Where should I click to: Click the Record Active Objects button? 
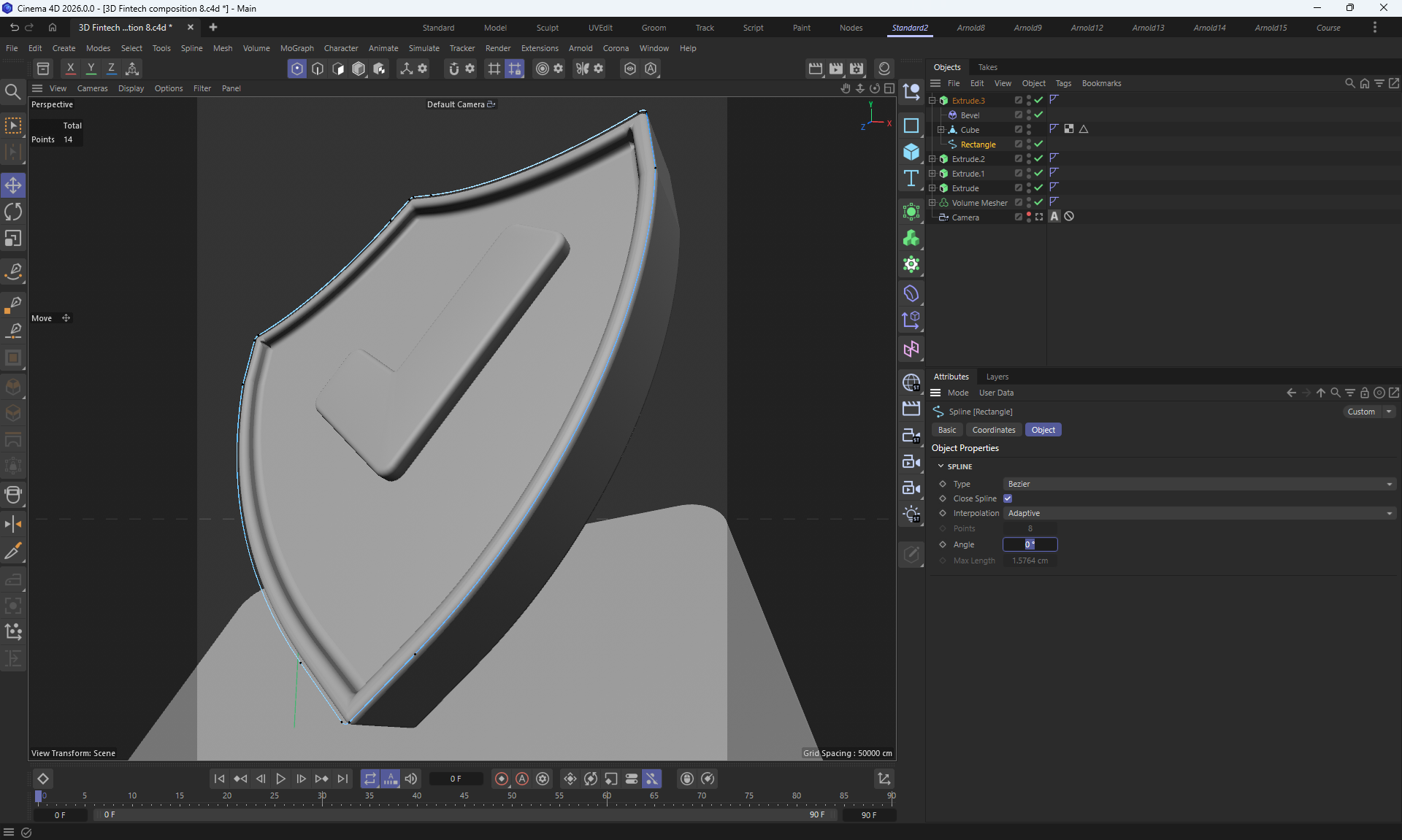click(x=501, y=779)
